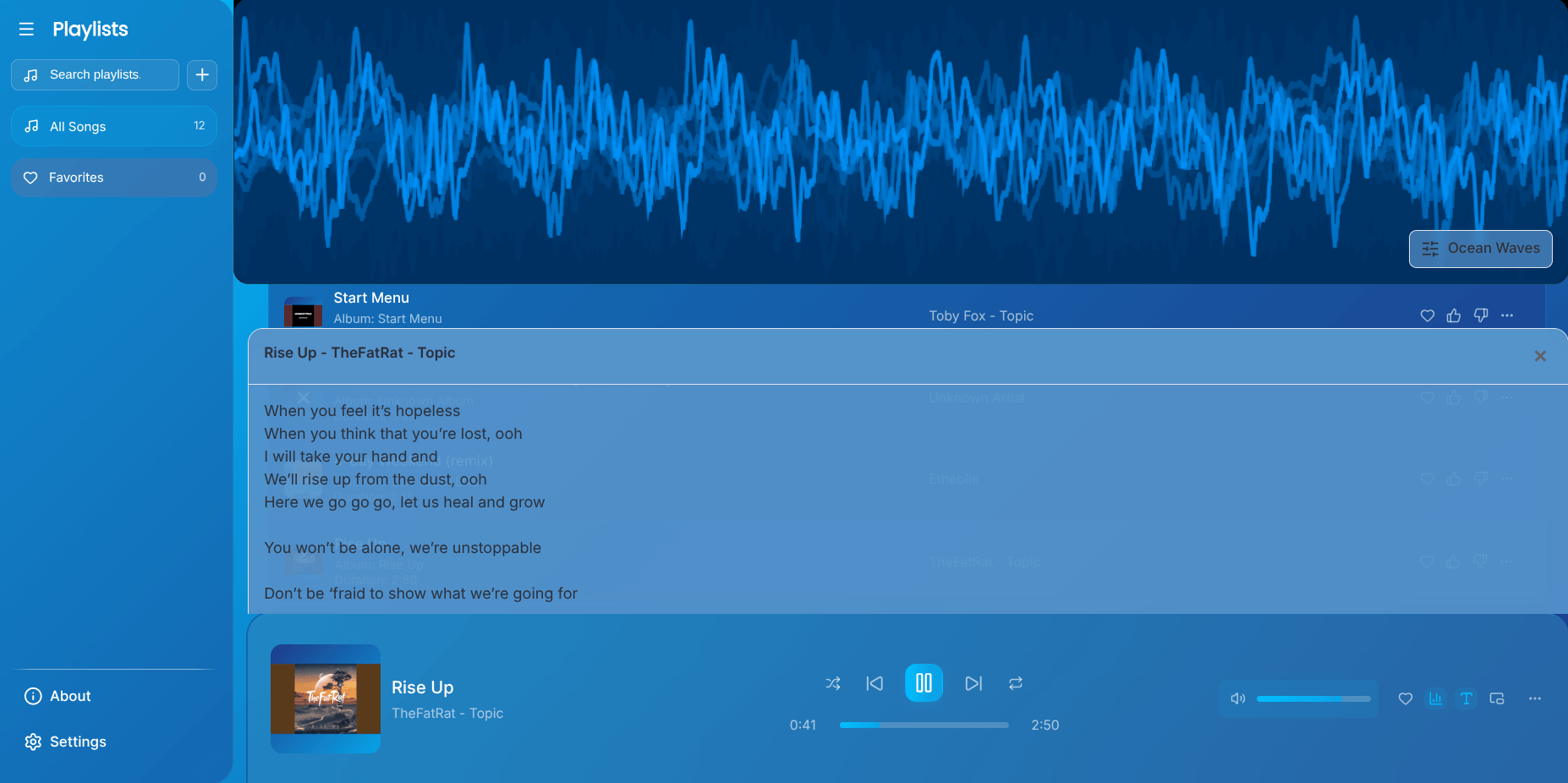The height and width of the screenshot is (783, 1568).
Task: Open the All Songs playlist
Action: pos(114,126)
